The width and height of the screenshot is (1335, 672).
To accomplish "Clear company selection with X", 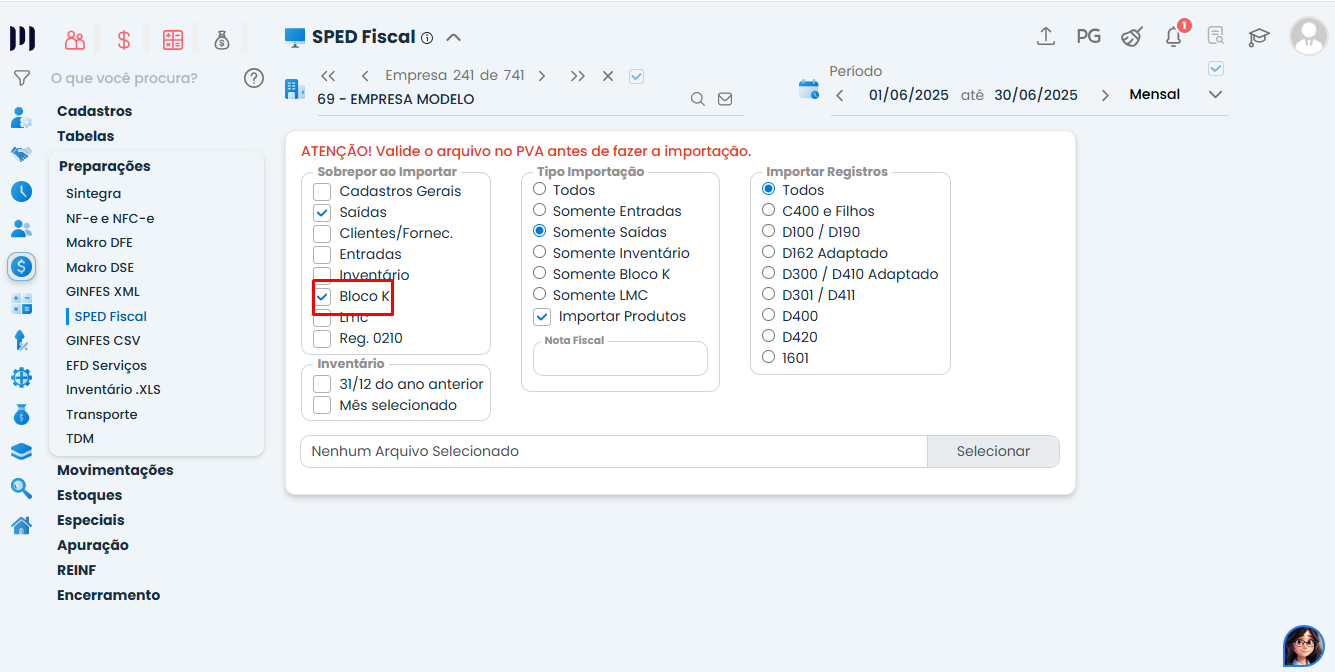I will pyautogui.click(x=608, y=76).
